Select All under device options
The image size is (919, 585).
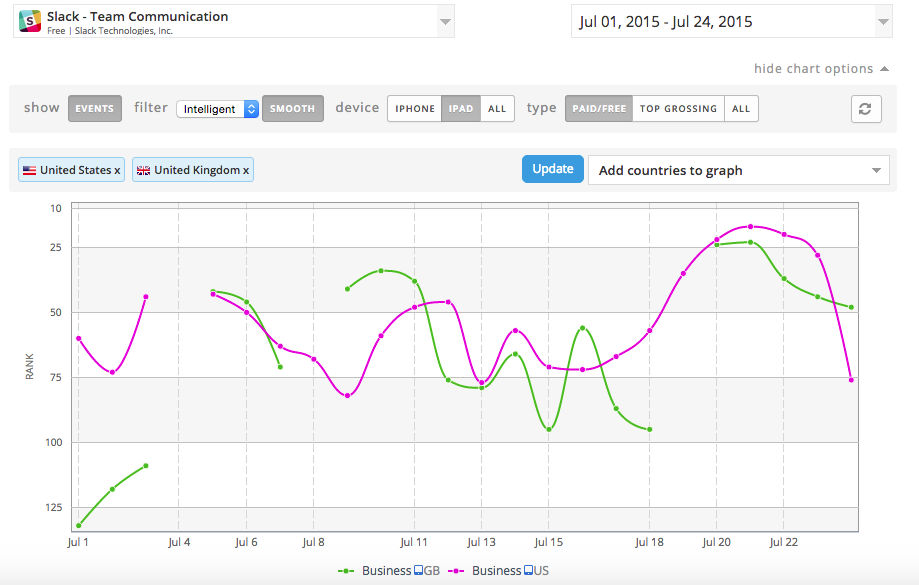tap(497, 109)
